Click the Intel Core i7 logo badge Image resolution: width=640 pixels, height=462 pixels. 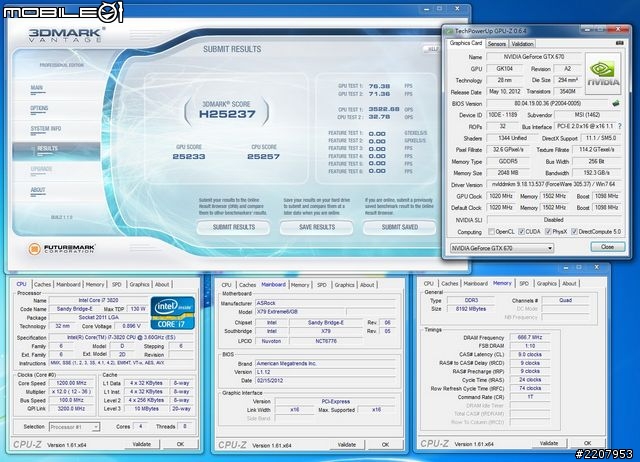tap(173, 313)
